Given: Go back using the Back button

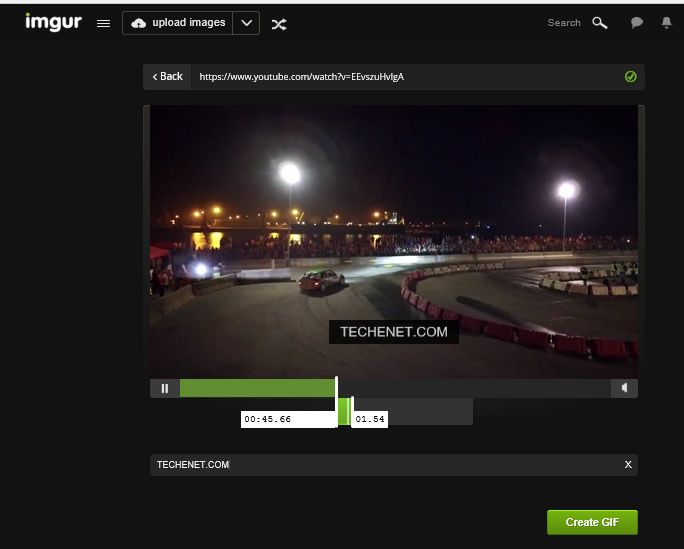Looking at the screenshot, I should pyautogui.click(x=168, y=76).
